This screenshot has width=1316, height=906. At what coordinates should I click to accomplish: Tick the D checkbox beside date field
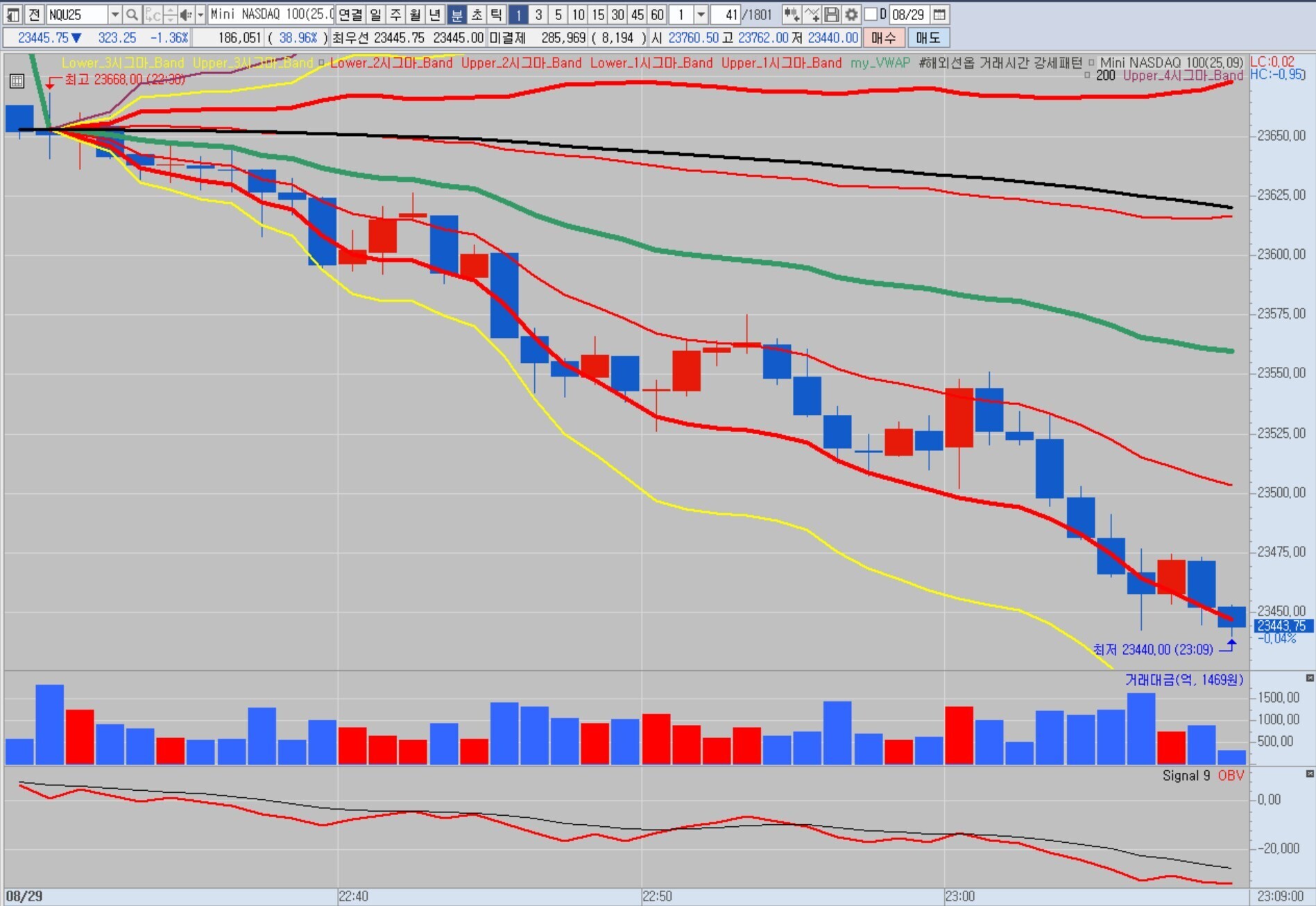pos(871,15)
